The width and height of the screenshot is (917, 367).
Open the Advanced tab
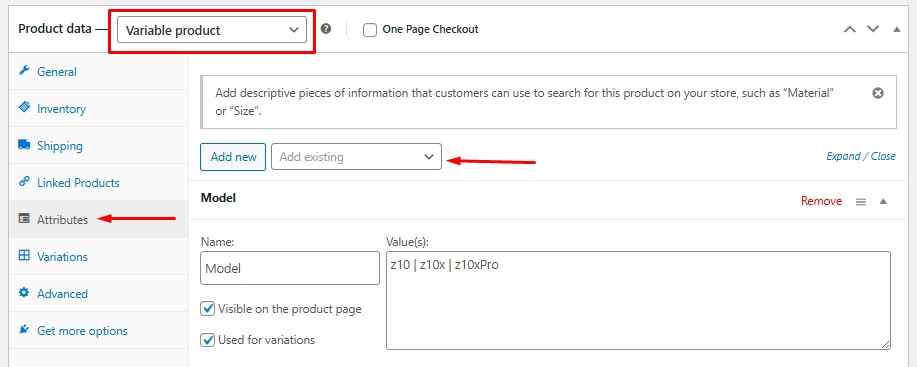[98, 293]
